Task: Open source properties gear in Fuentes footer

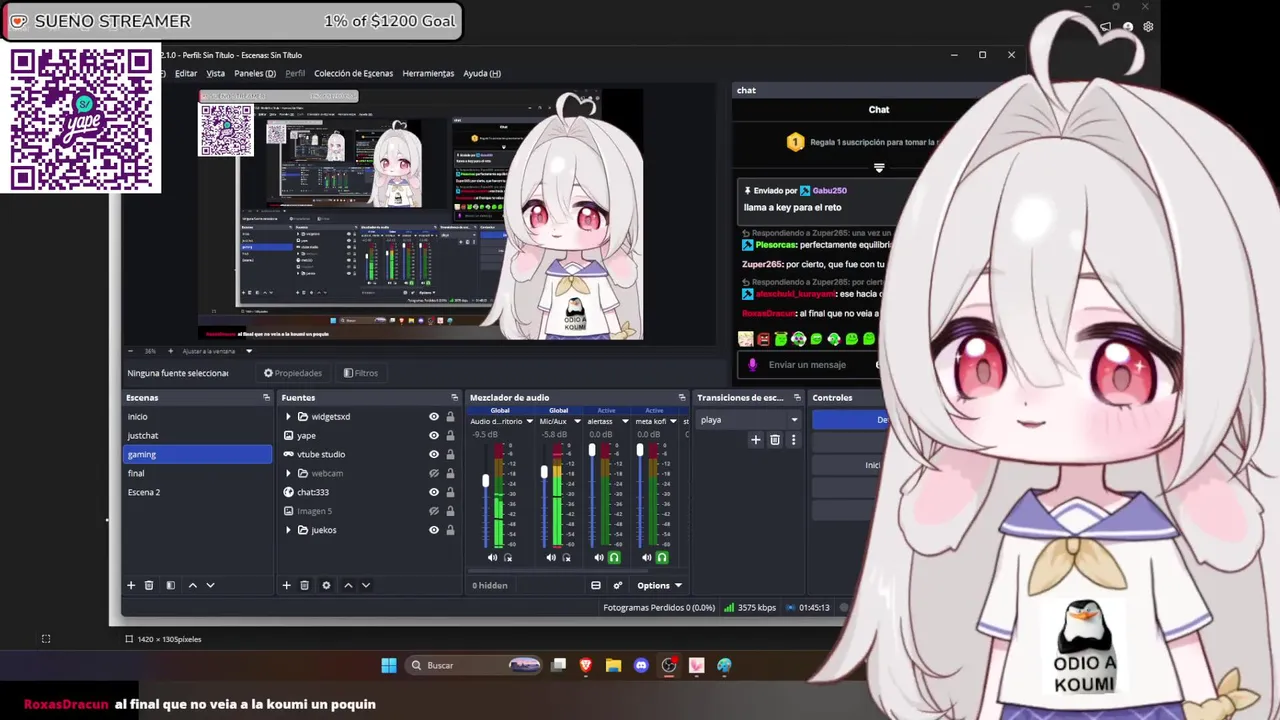Action: point(326,585)
